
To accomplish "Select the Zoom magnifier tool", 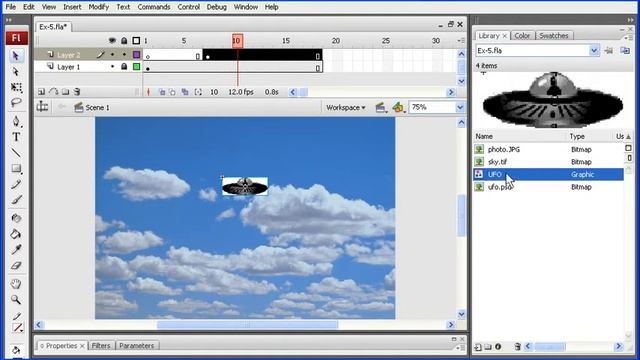I will (16, 300).
